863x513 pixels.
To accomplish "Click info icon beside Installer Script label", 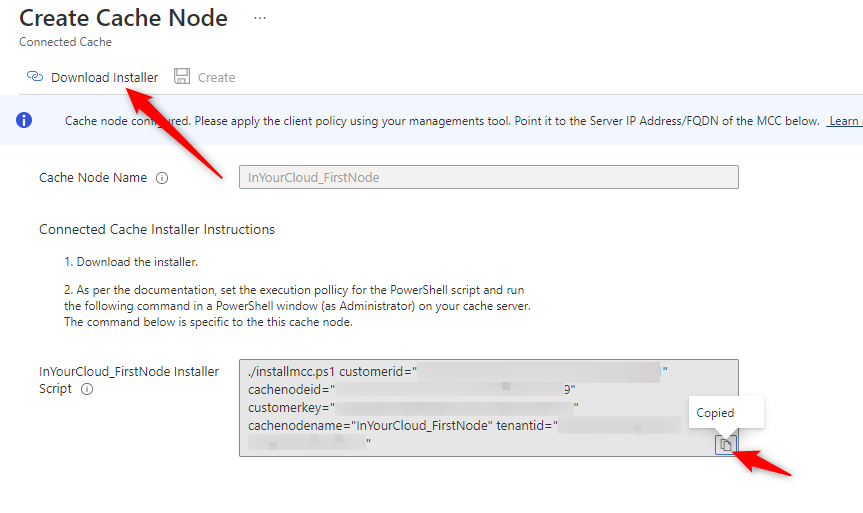I will click(87, 389).
